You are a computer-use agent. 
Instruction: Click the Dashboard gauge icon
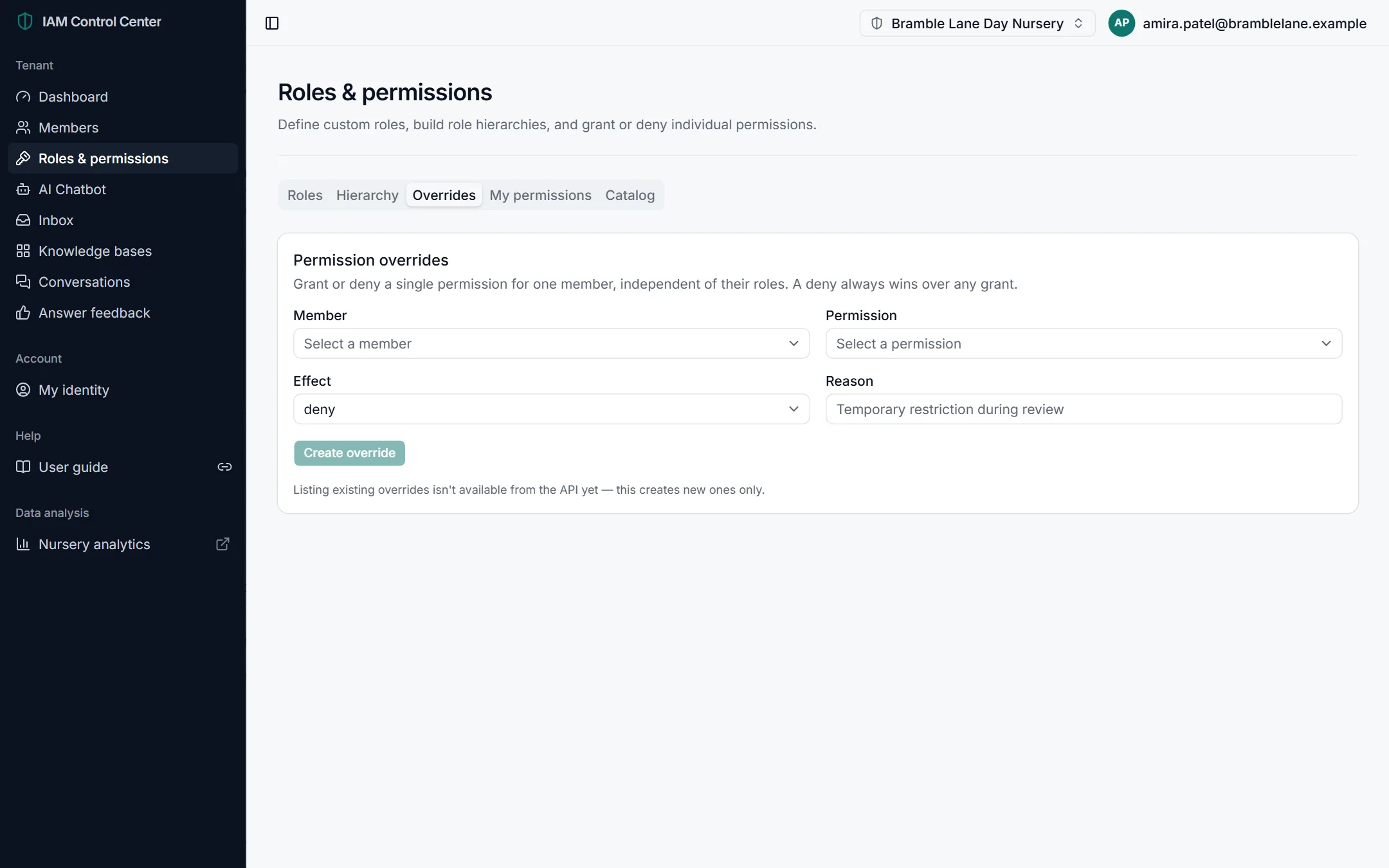(23, 96)
